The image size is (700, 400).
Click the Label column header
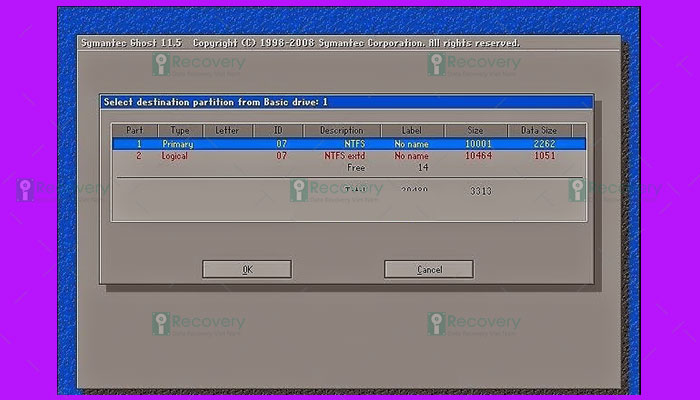412,130
